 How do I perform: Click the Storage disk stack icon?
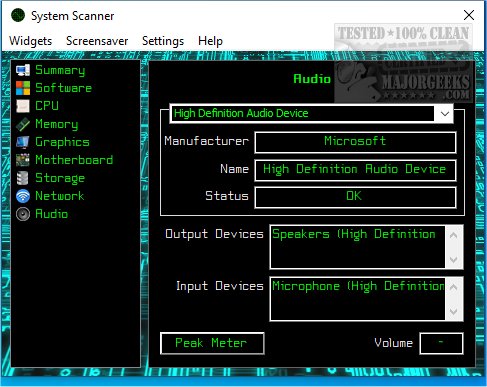(23, 178)
